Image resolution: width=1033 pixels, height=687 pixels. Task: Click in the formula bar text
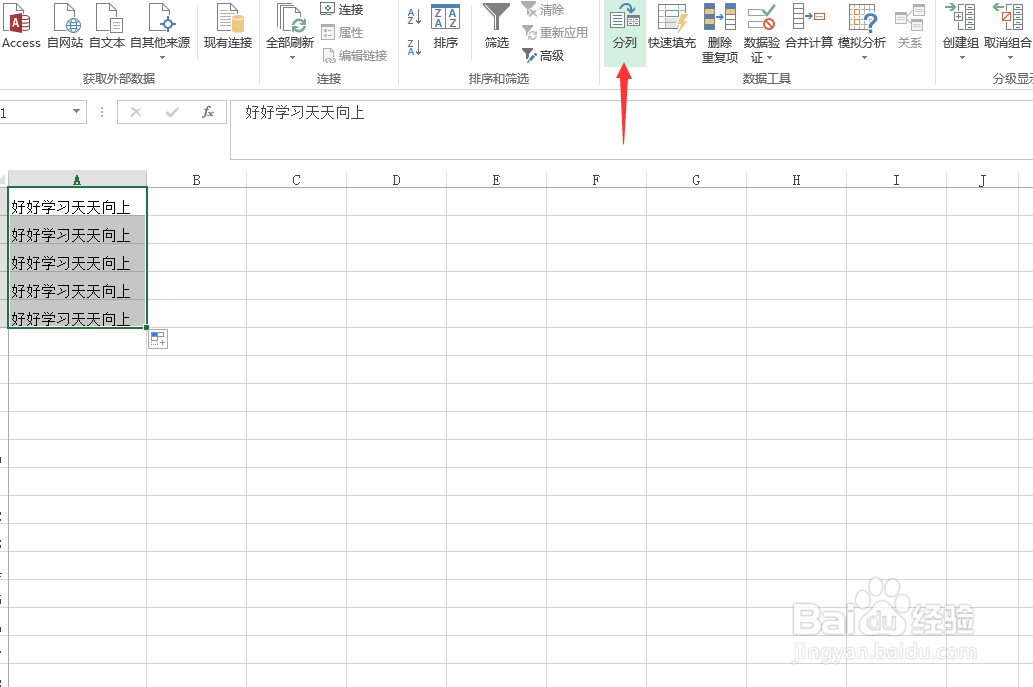(304, 113)
